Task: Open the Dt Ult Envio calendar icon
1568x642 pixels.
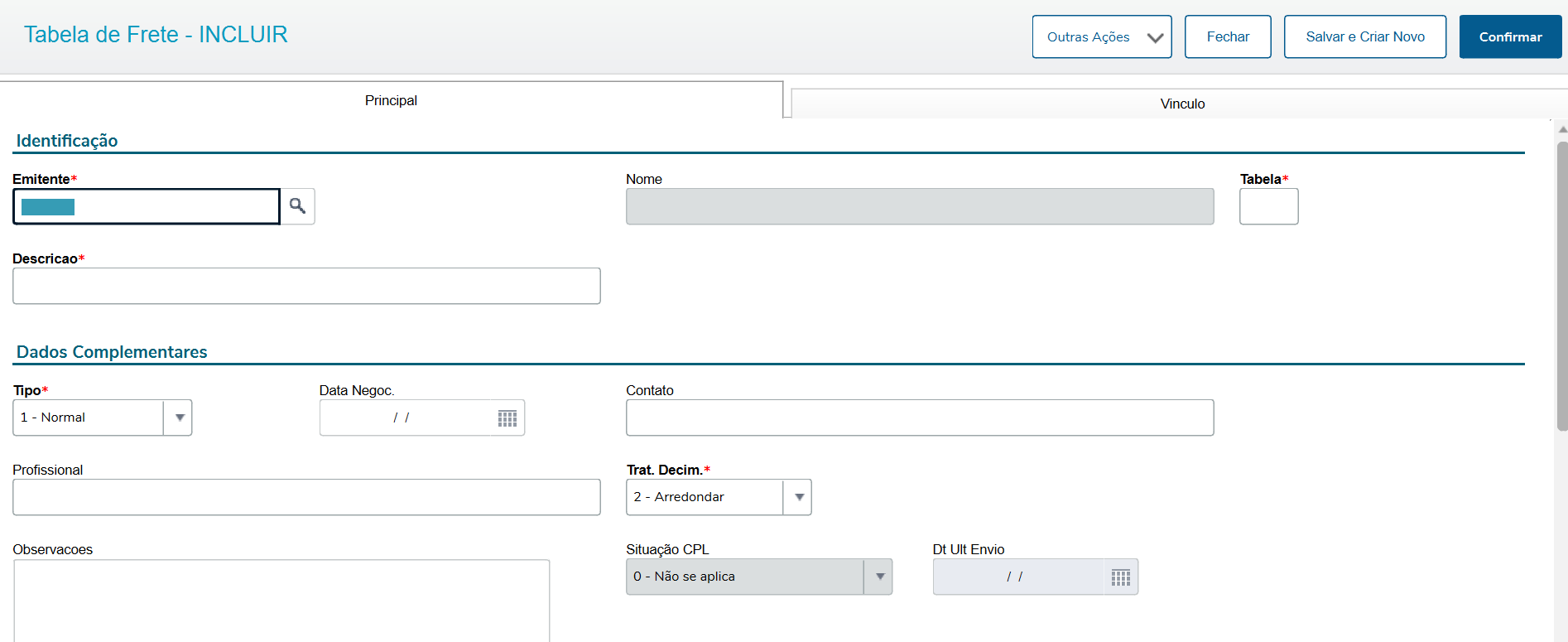Action: point(1121,577)
